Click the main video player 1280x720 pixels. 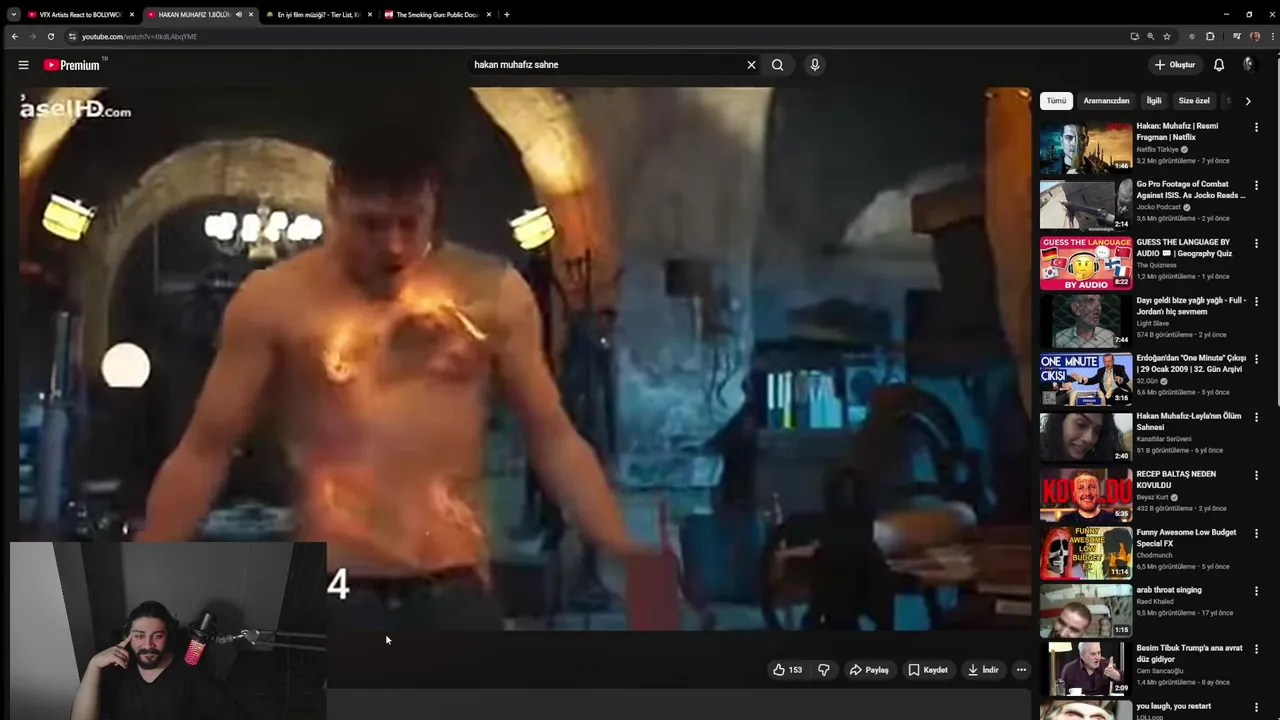tap(525, 358)
